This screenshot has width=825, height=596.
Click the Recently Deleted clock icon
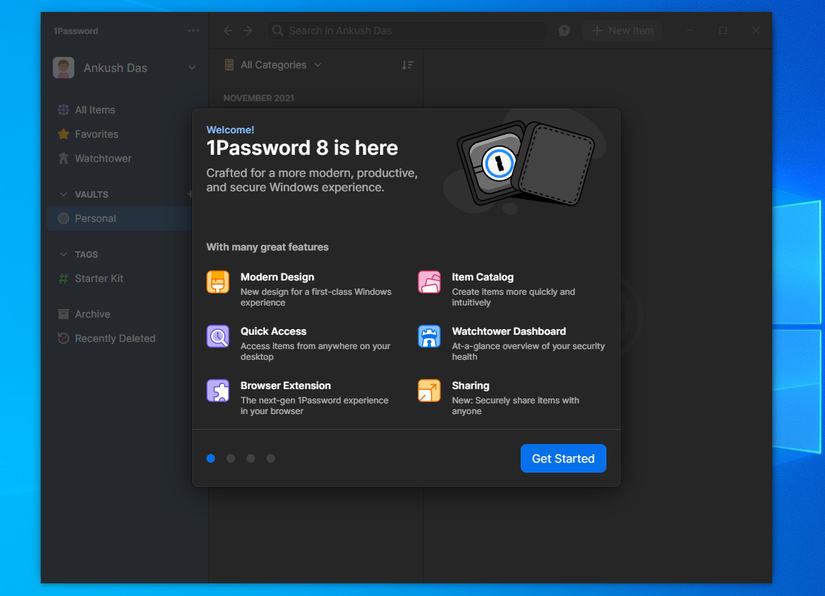64,338
